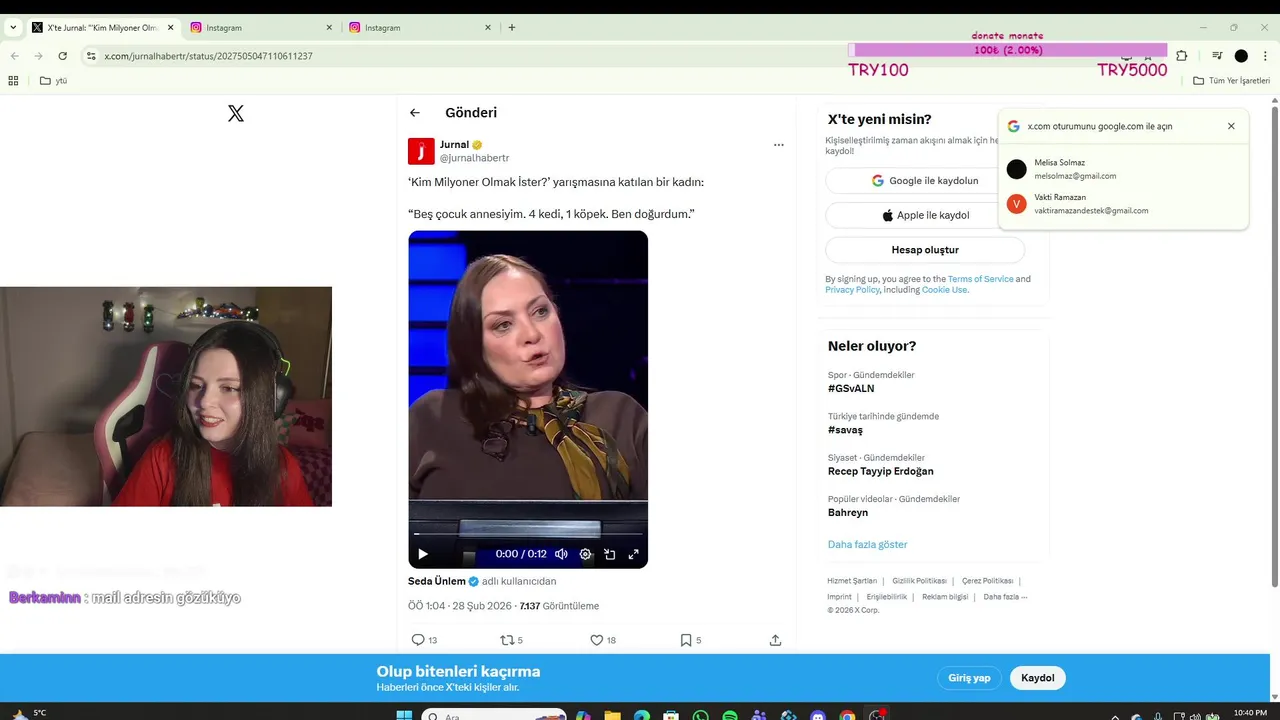Open the Terms of Service link
The width and height of the screenshot is (1280, 720).
(x=980, y=279)
